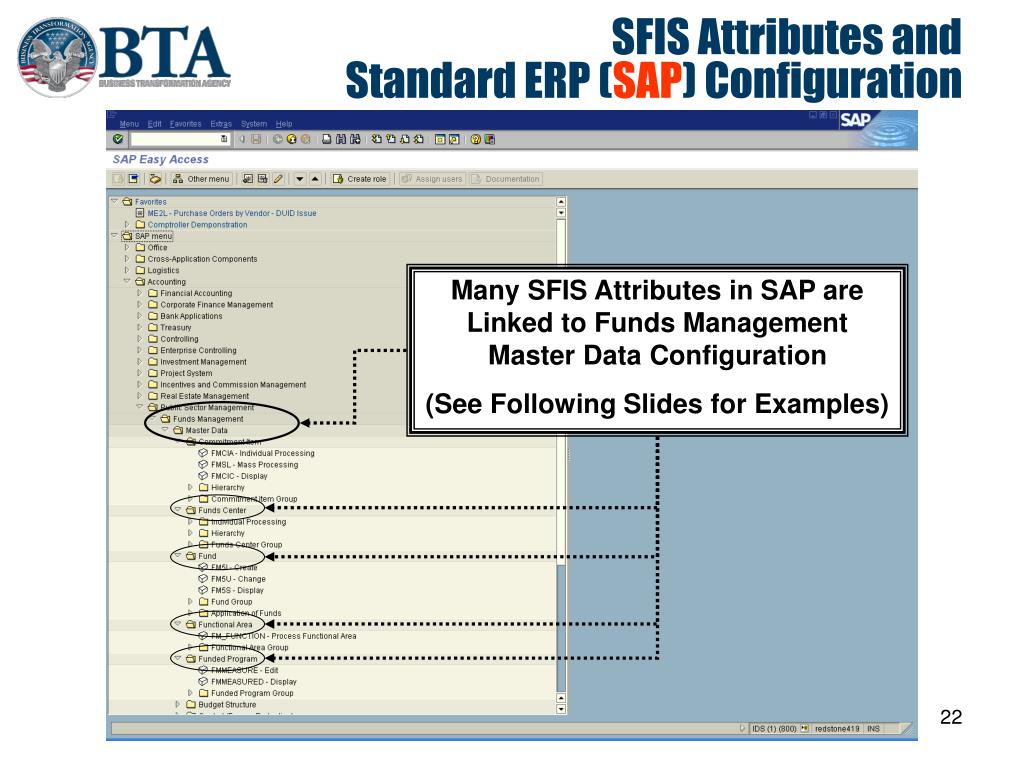Open the Help menu

(x=283, y=124)
